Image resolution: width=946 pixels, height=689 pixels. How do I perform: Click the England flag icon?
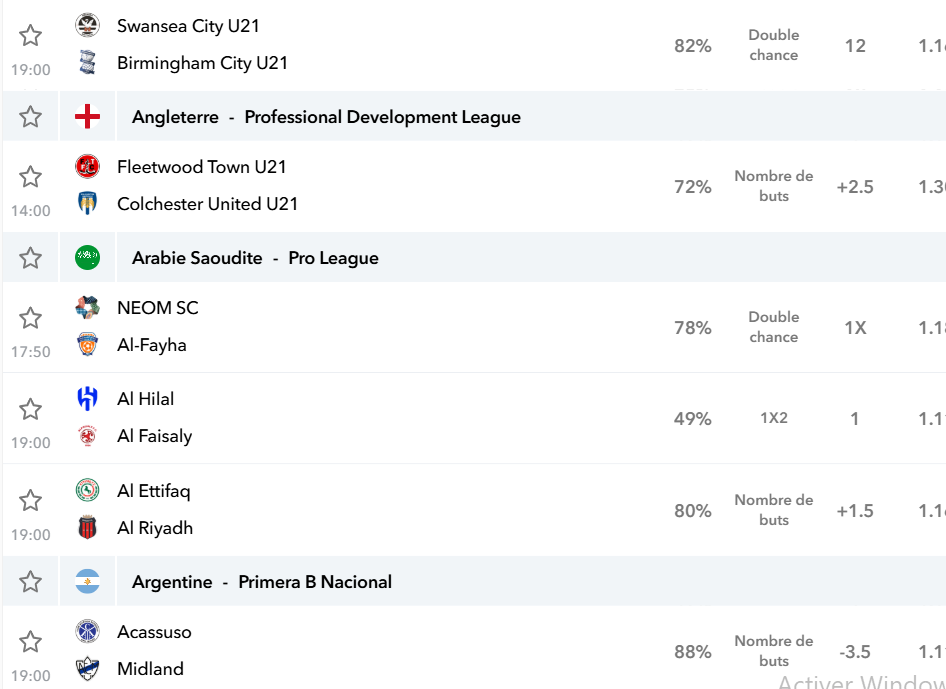tap(87, 116)
